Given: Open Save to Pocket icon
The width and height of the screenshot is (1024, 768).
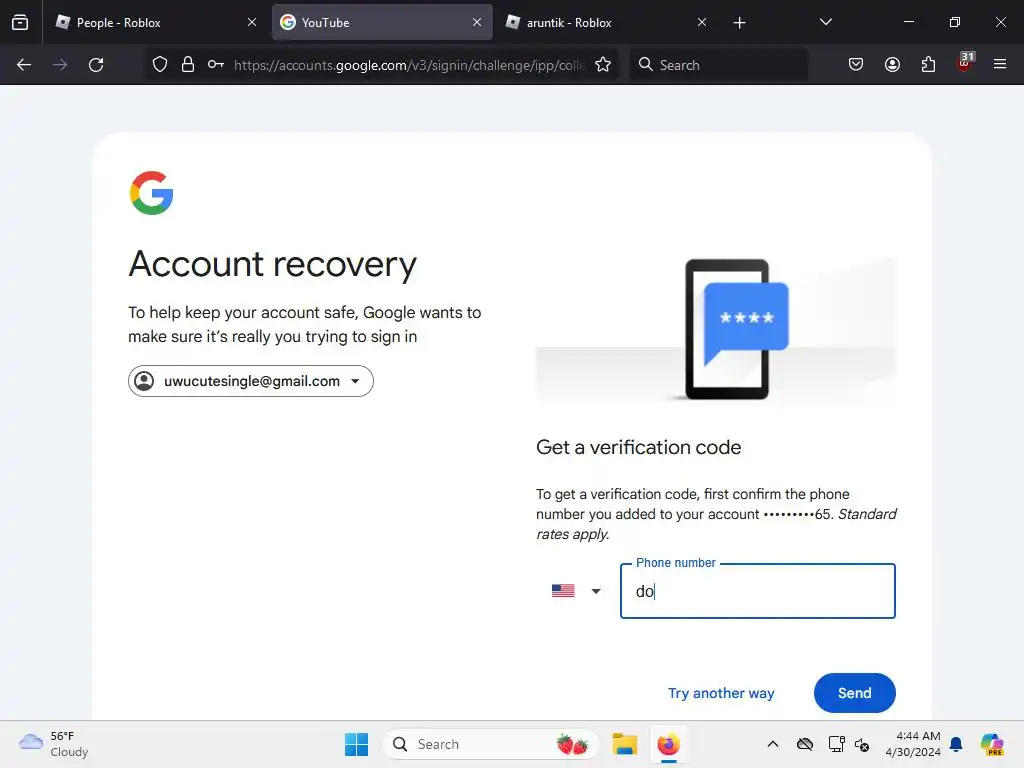Looking at the screenshot, I should click(856, 64).
